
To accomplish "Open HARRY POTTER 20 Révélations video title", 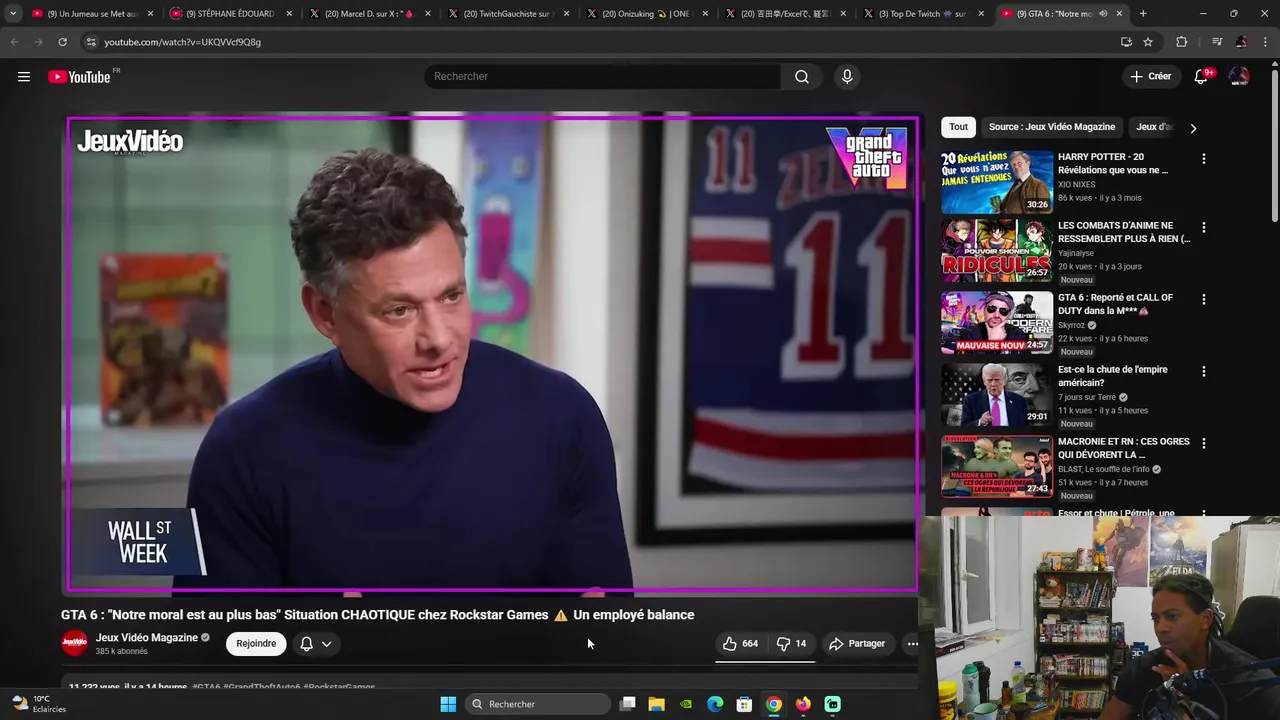I will click(x=1113, y=164).
